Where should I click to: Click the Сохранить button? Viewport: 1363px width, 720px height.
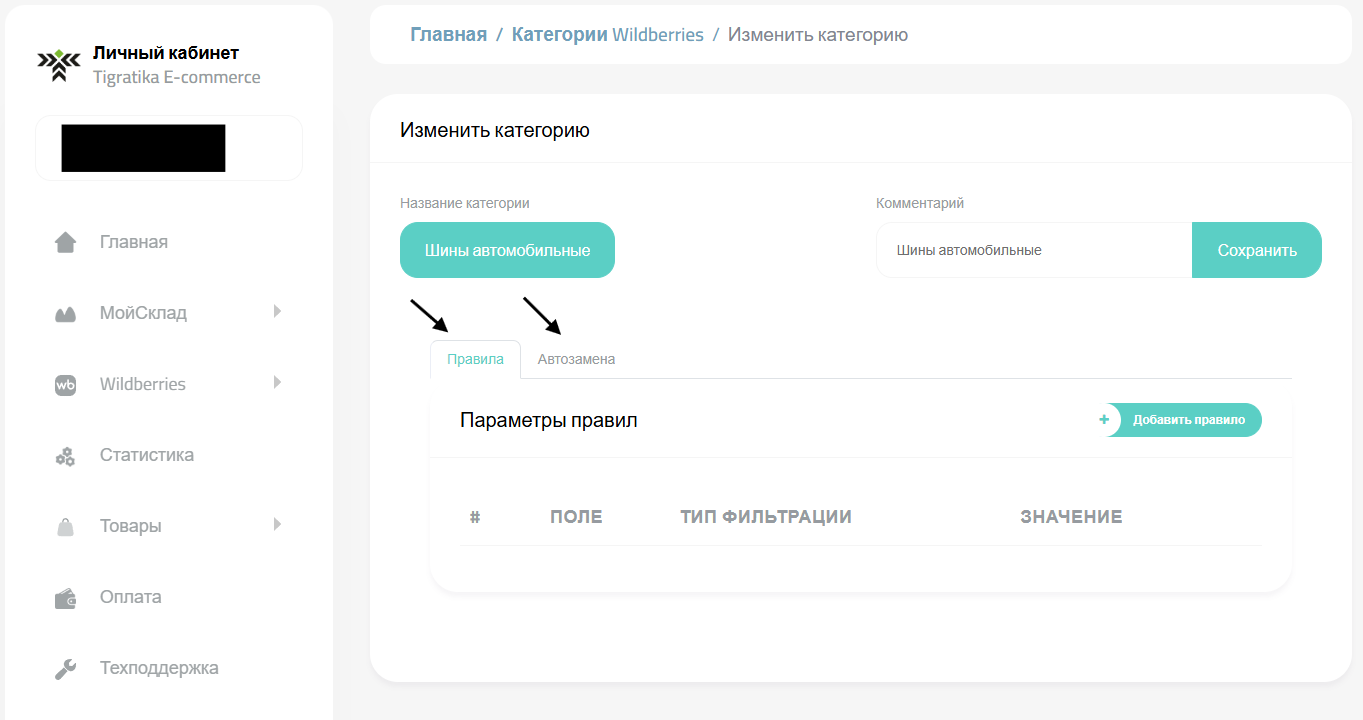[x=1257, y=250]
